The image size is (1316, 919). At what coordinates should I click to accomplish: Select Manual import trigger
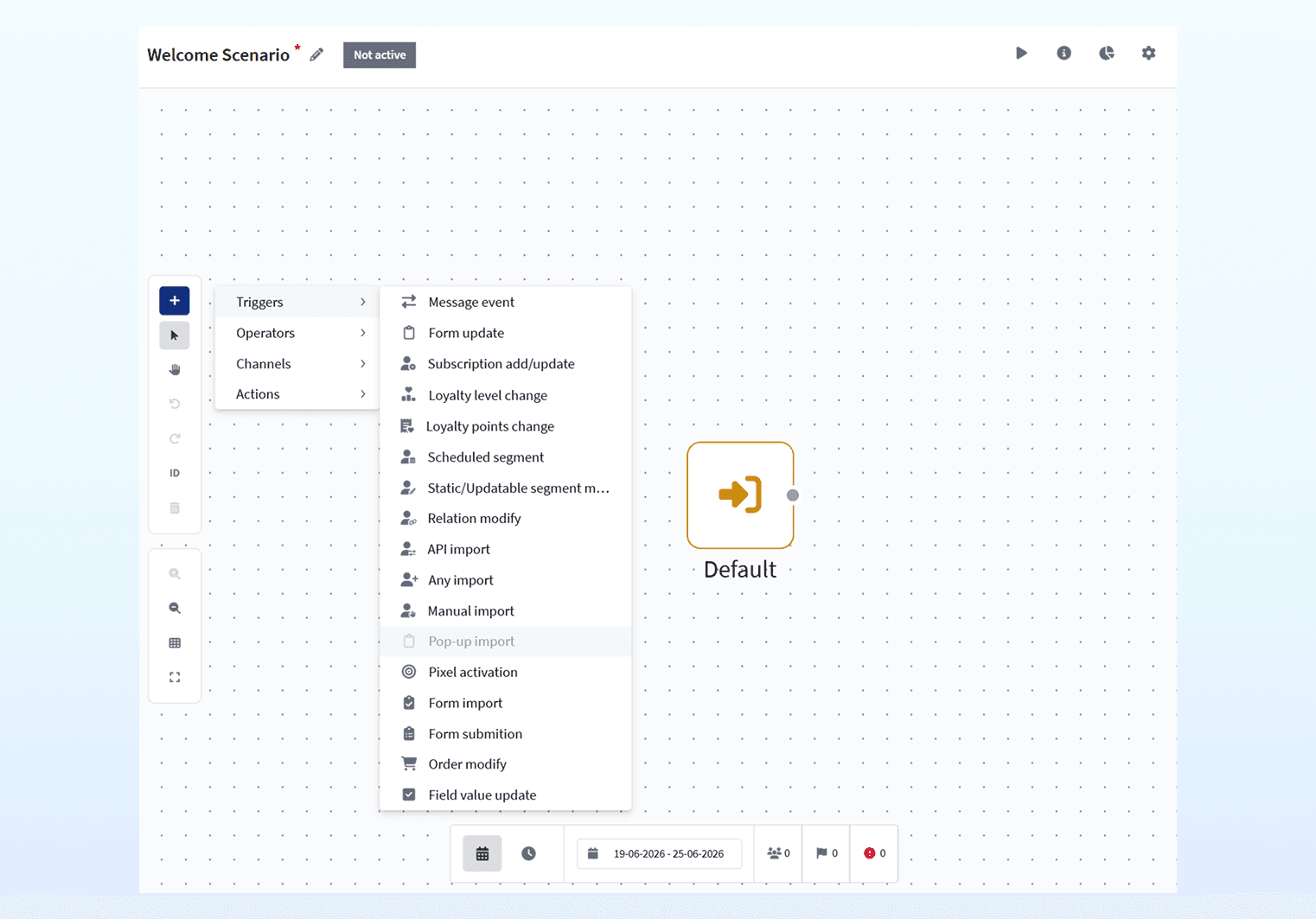pos(506,611)
